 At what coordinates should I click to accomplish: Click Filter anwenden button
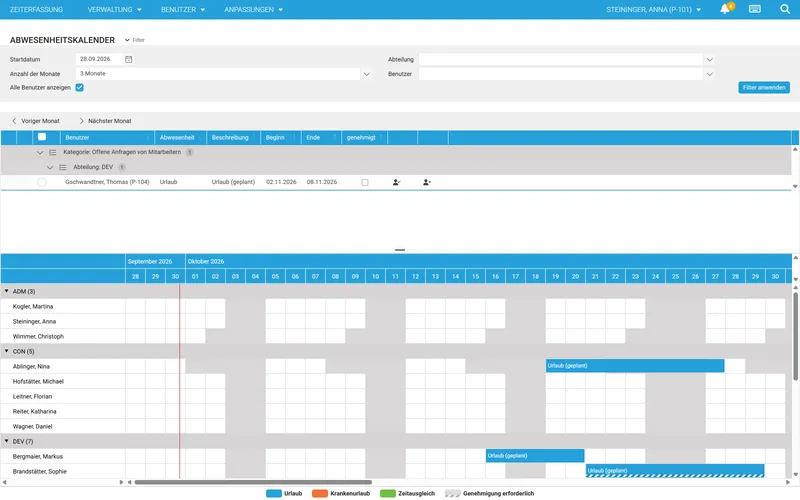point(764,88)
